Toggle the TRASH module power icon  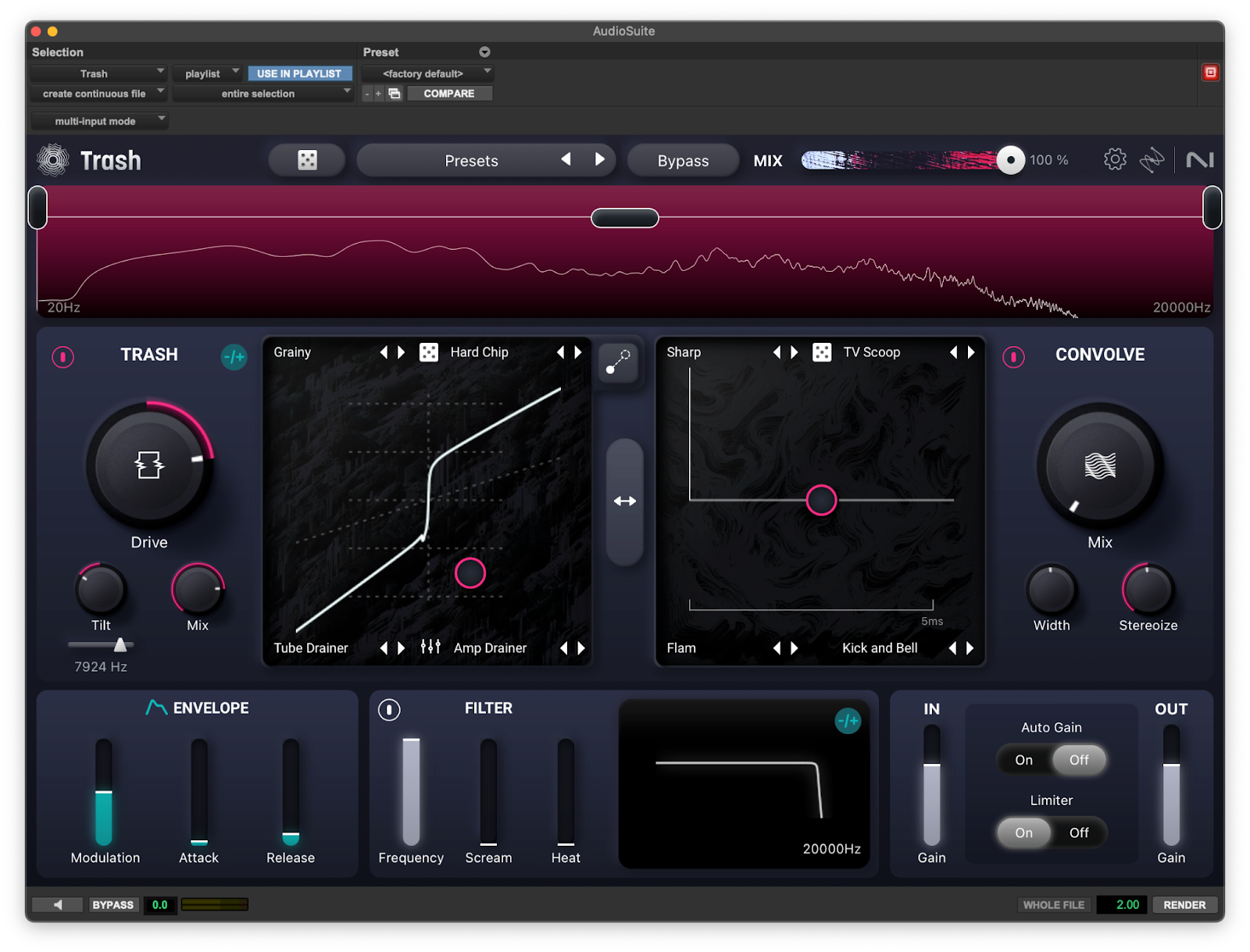tap(63, 357)
